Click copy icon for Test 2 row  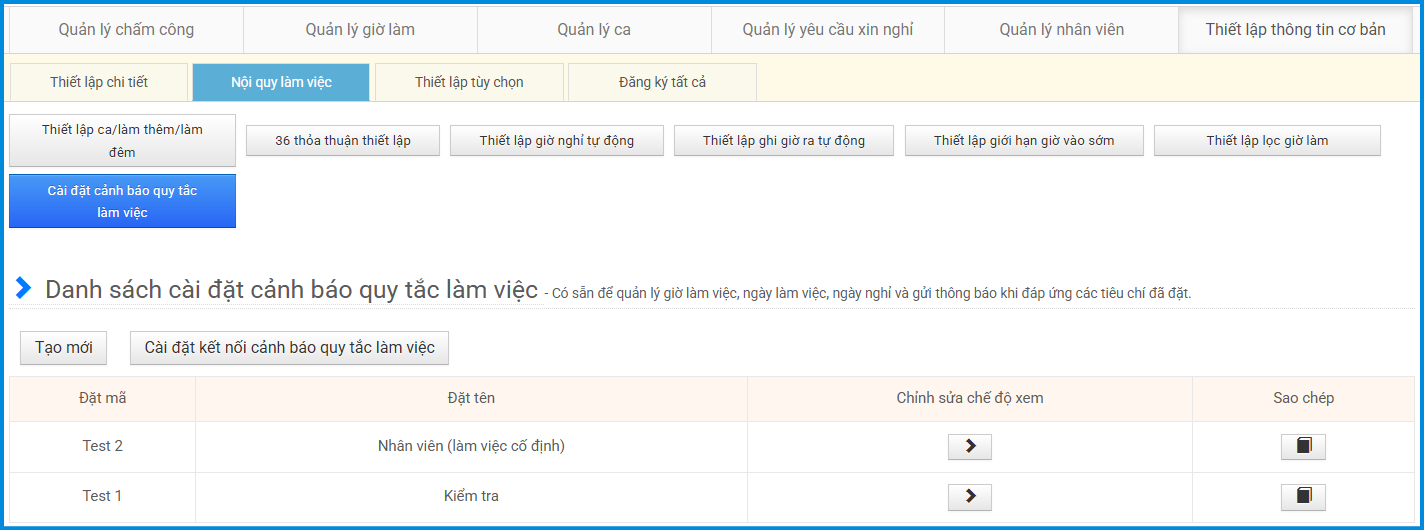(x=1303, y=447)
